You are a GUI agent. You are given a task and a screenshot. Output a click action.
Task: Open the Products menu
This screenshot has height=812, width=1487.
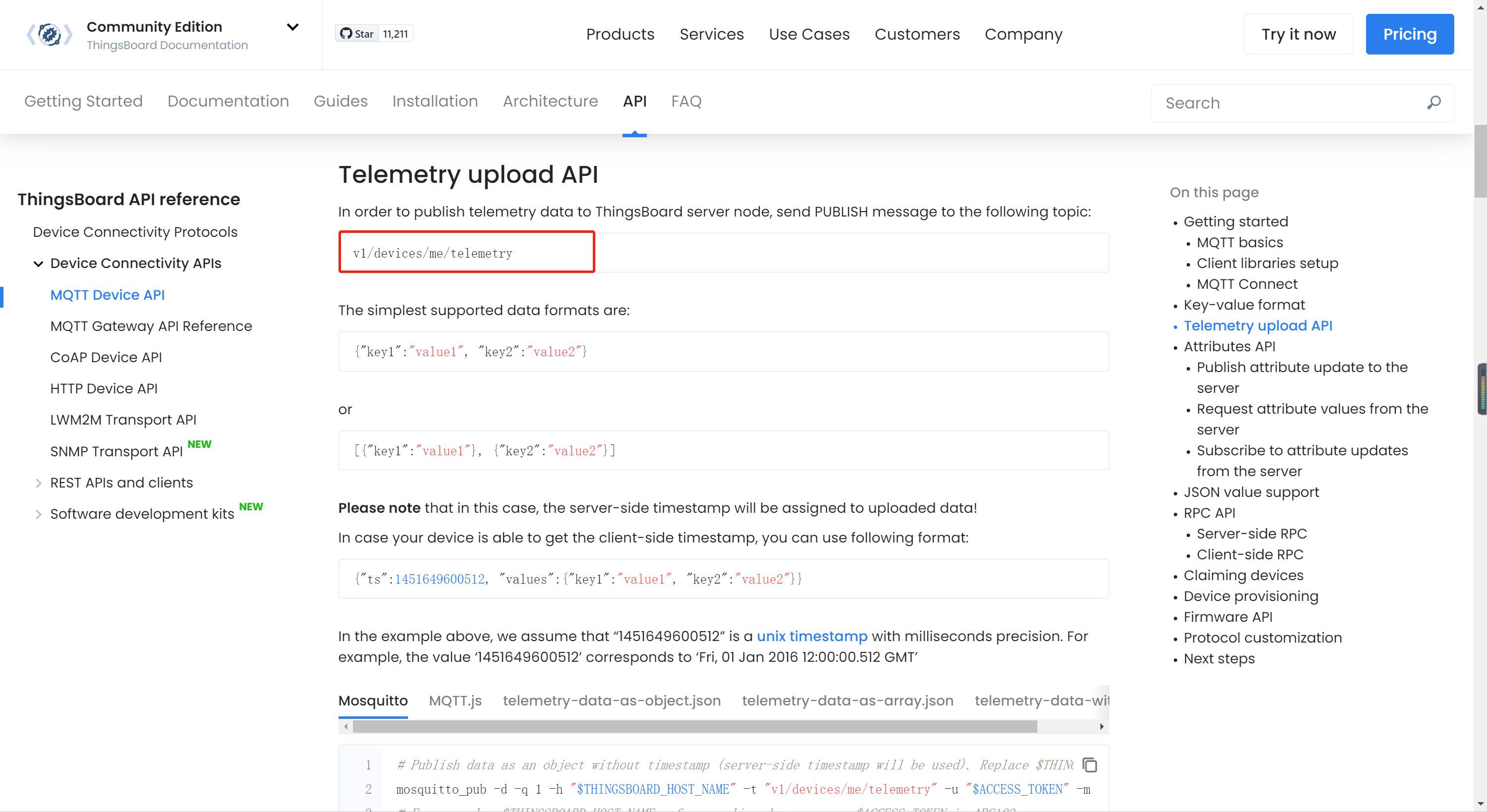click(x=620, y=34)
